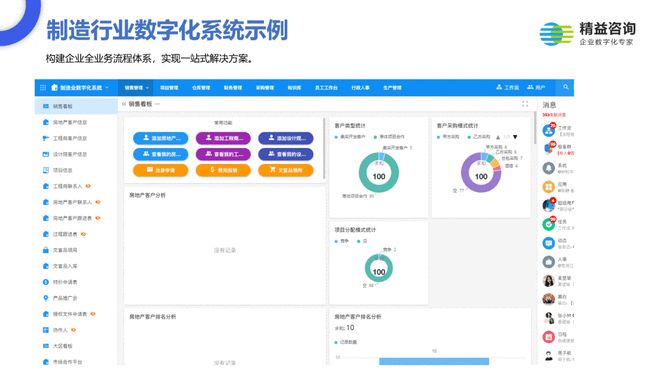Open 市场合作平台 sidebar item
Screen dimensions: 660x372
click(x=76, y=362)
